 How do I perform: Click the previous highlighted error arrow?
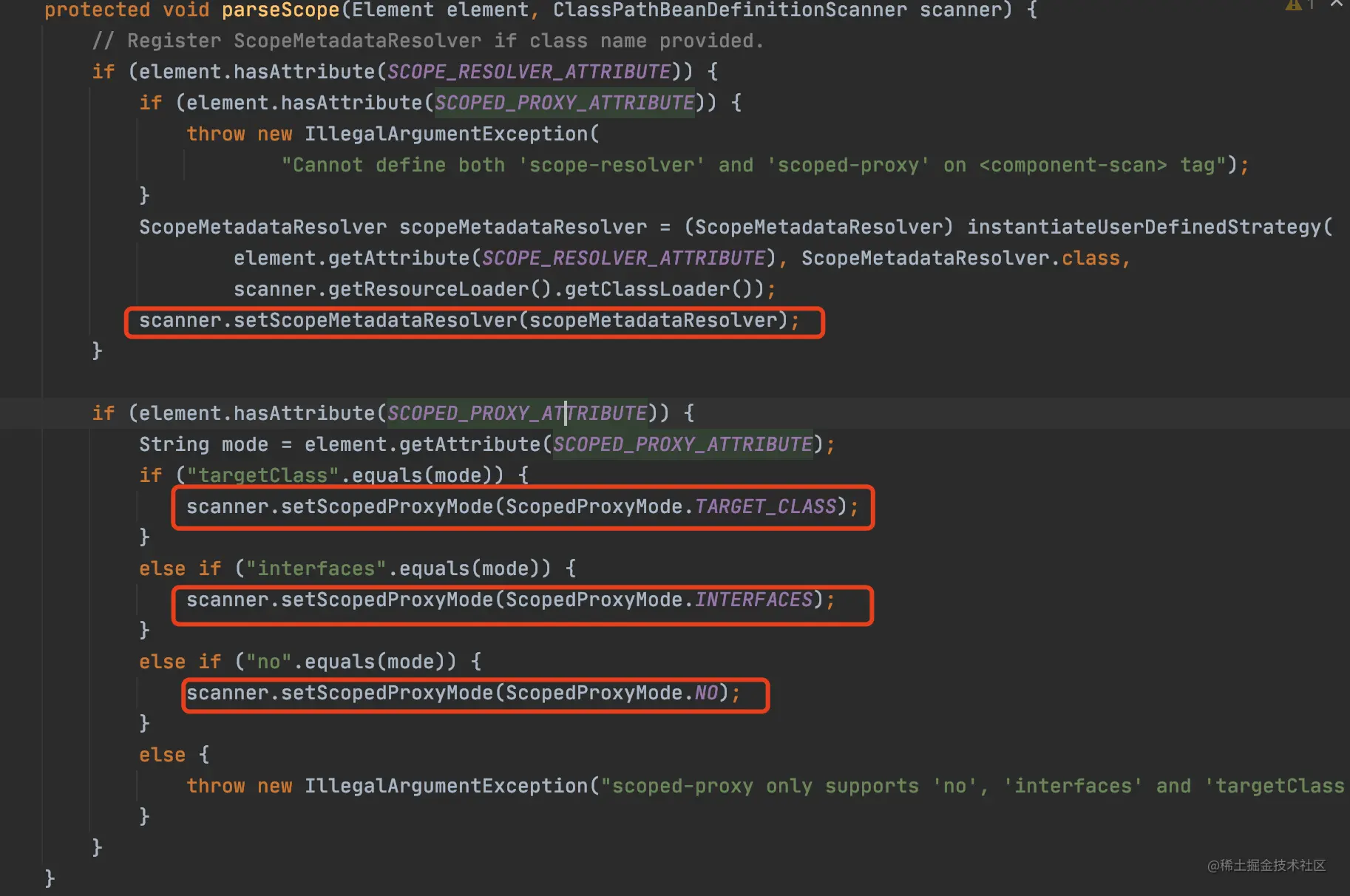[x=1337, y=4]
